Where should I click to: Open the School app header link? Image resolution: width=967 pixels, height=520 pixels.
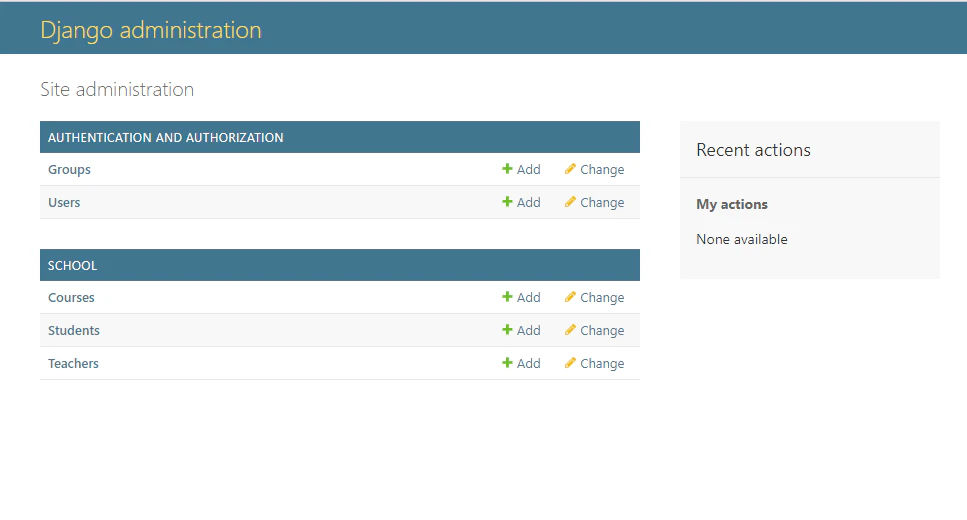coord(72,265)
